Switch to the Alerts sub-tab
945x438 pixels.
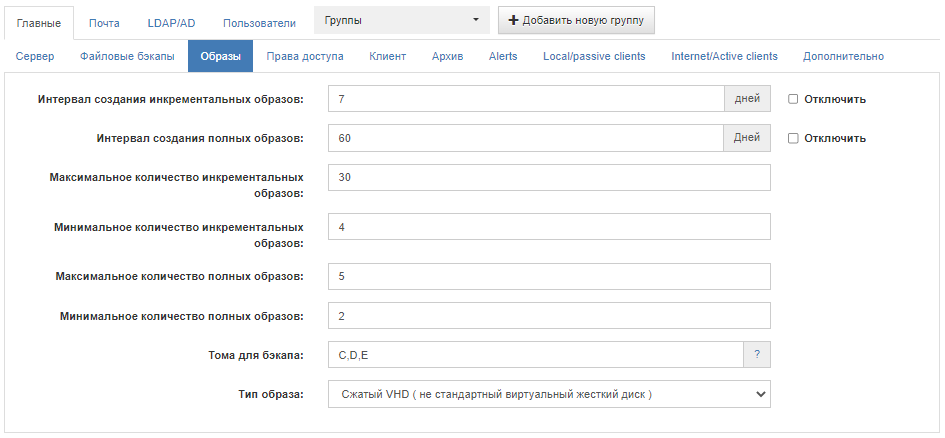pos(503,56)
